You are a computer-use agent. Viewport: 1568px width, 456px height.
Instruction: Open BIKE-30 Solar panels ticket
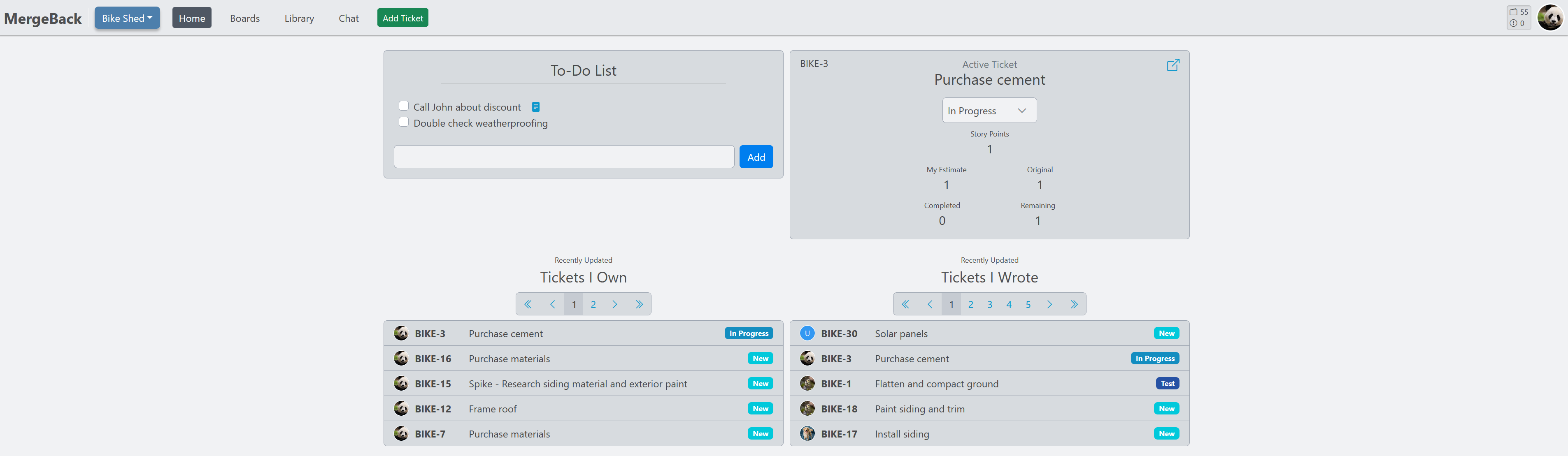[989, 333]
